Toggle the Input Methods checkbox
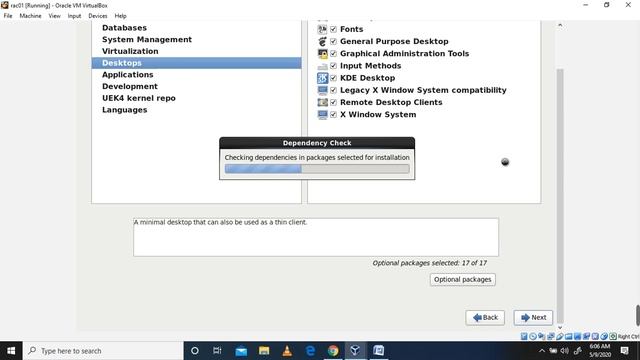640x360 pixels. 333,66
